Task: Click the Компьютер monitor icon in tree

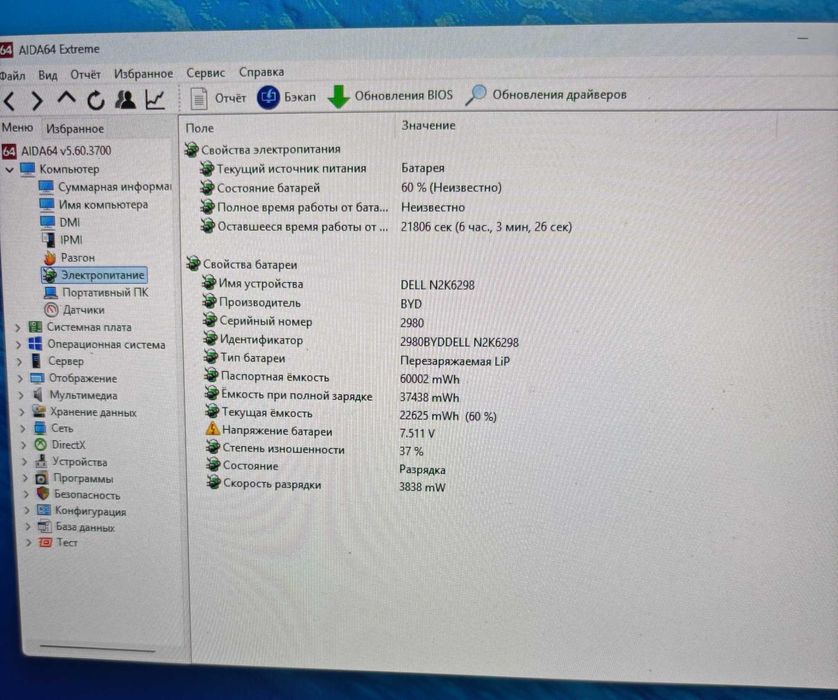Action: coord(28,169)
